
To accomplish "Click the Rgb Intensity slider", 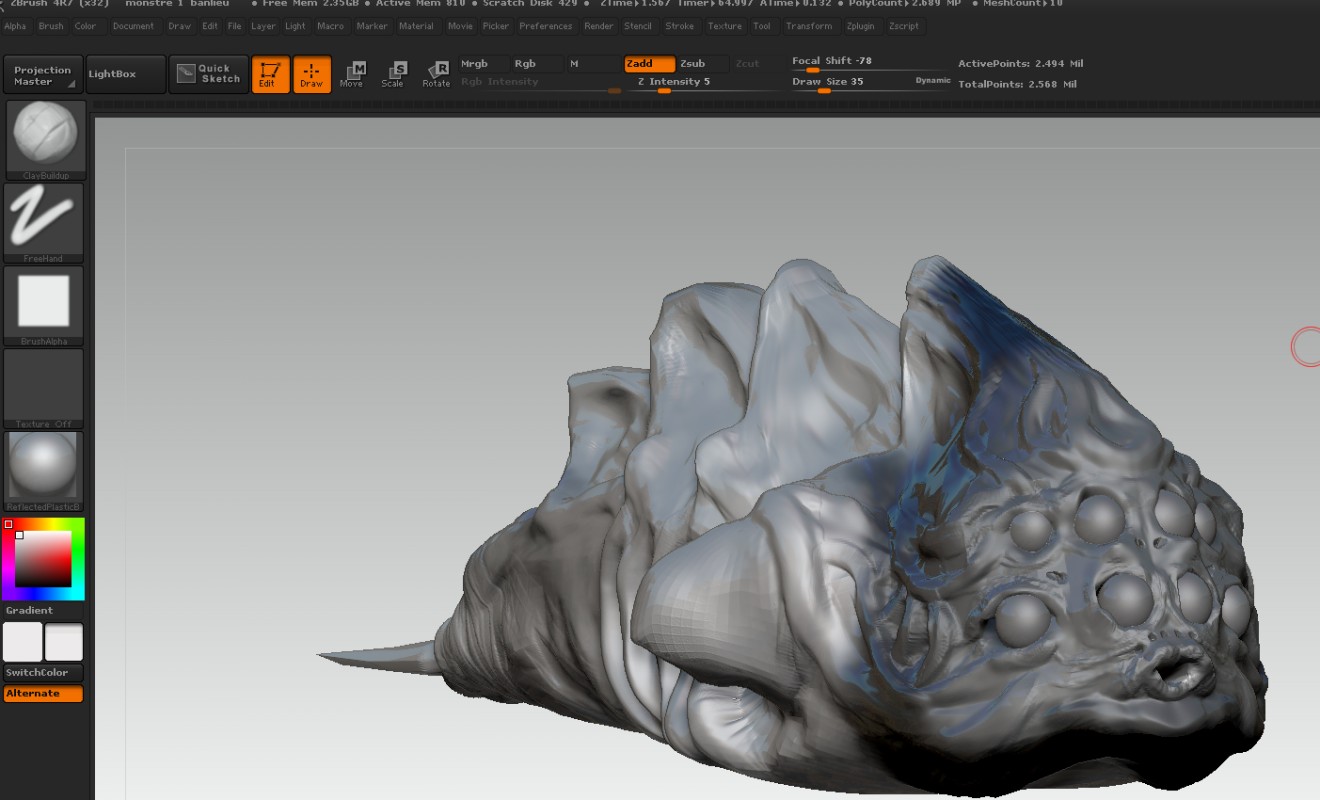I will click(x=540, y=84).
